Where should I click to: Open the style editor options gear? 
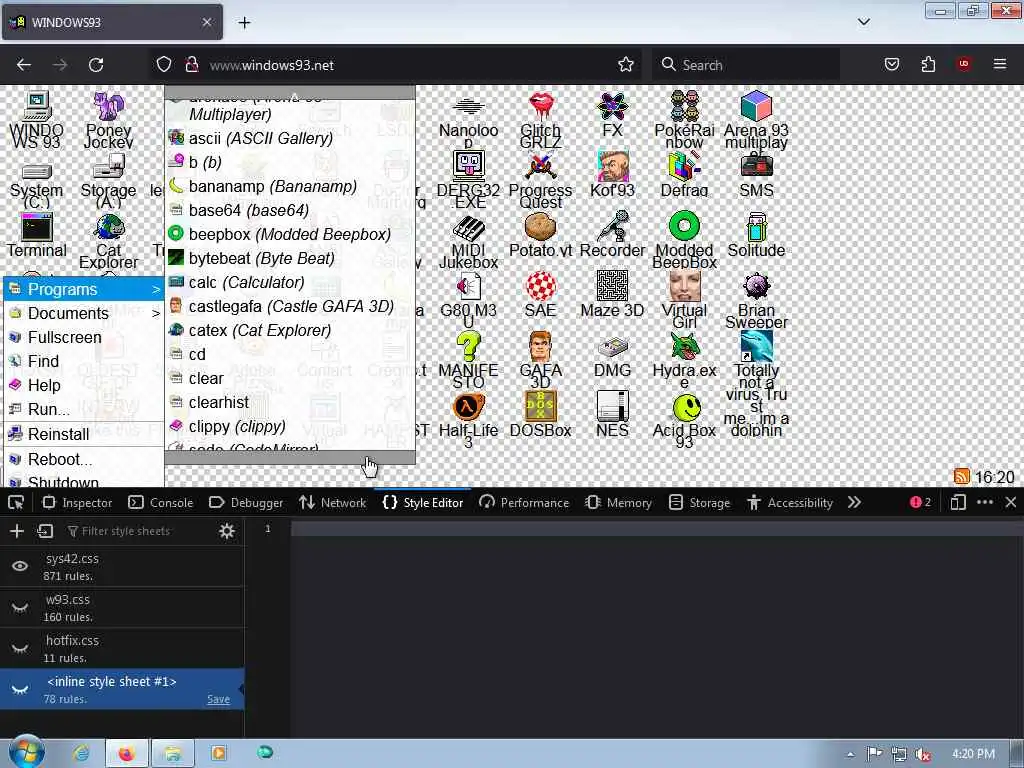pyautogui.click(x=227, y=531)
